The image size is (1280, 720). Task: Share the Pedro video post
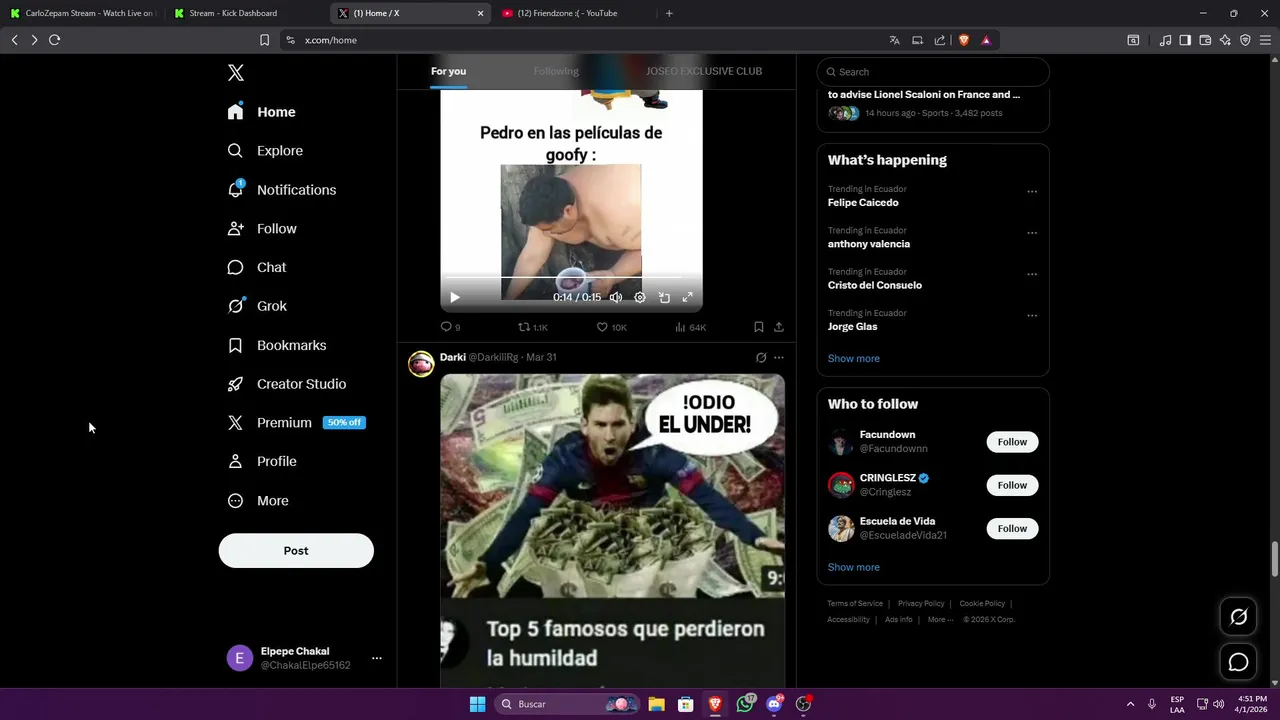click(779, 327)
